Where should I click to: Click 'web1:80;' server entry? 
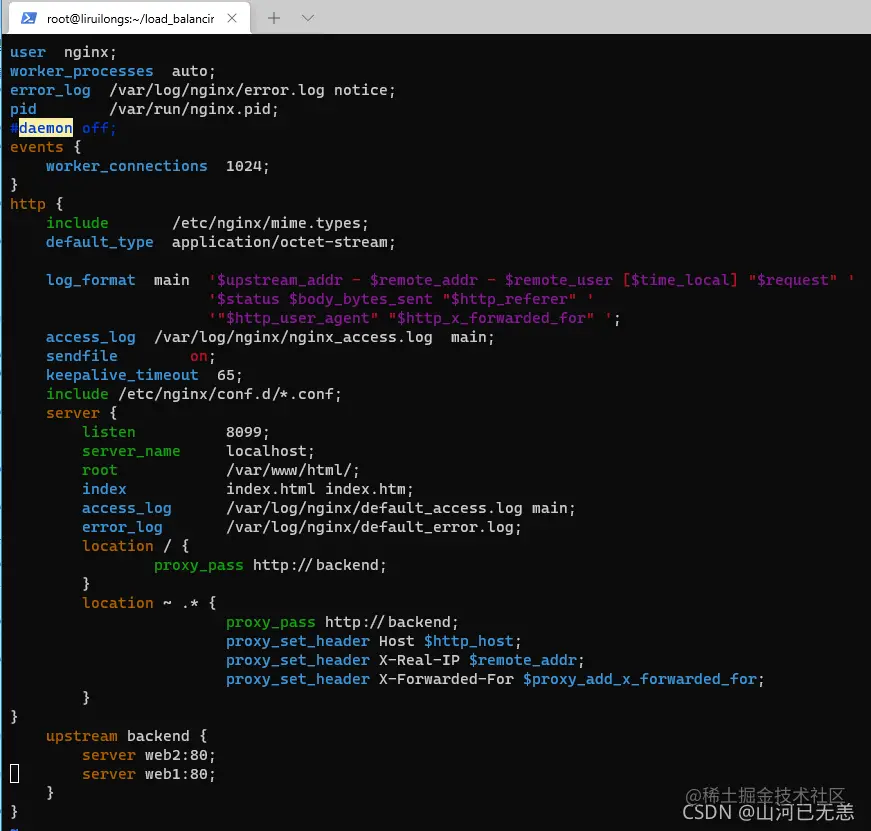(180, 774)
